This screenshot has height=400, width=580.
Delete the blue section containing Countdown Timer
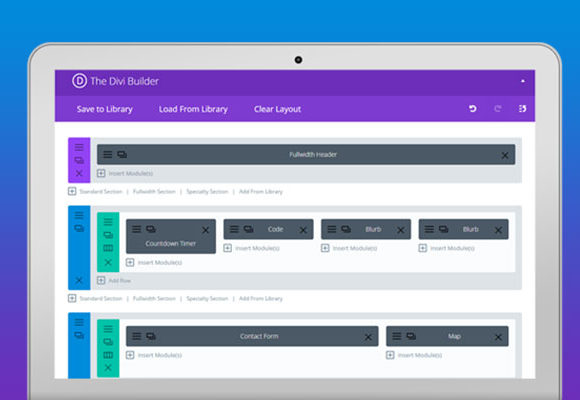(79, 280)
